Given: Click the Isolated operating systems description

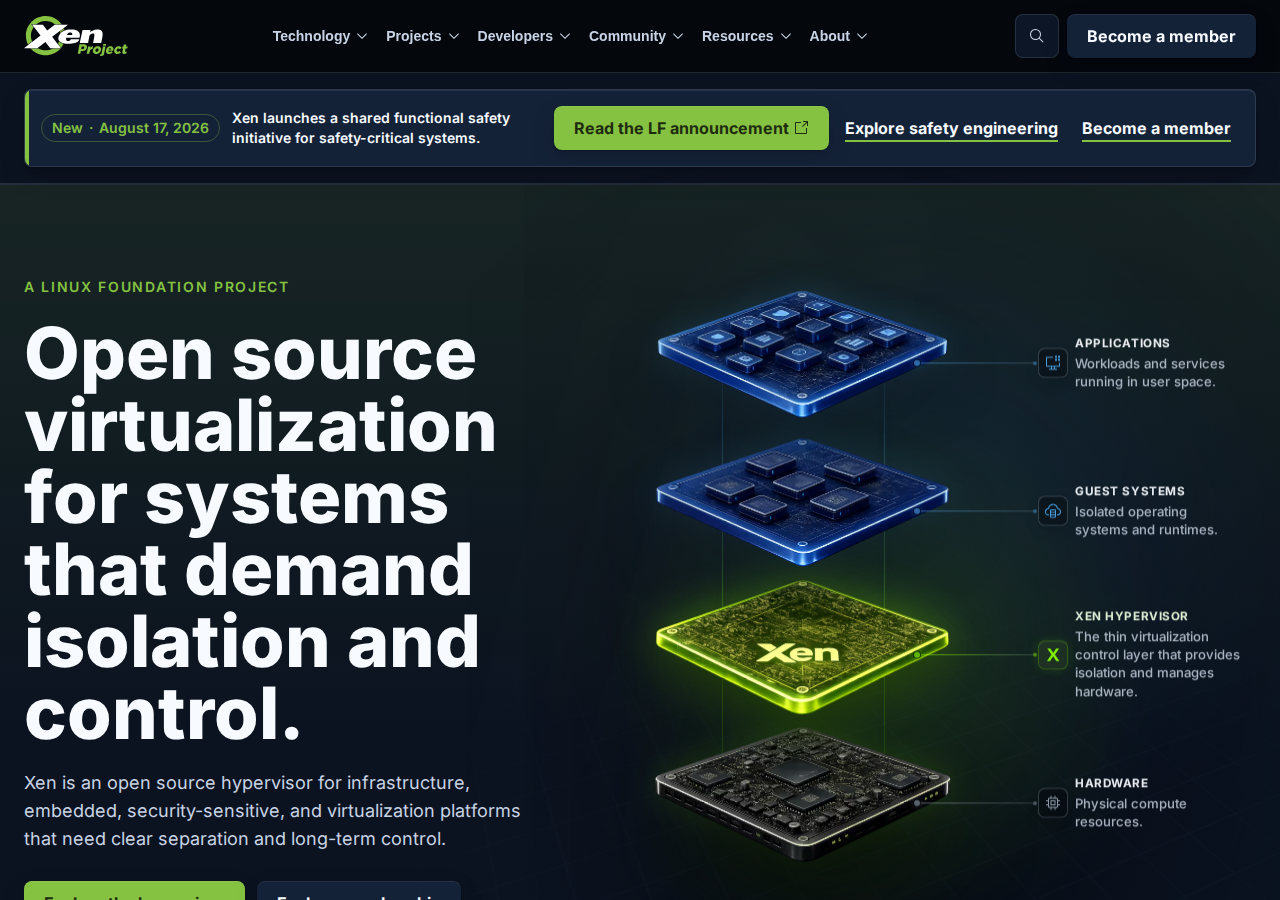Looking at the screenshot, I should click(x=1146, y=521).
